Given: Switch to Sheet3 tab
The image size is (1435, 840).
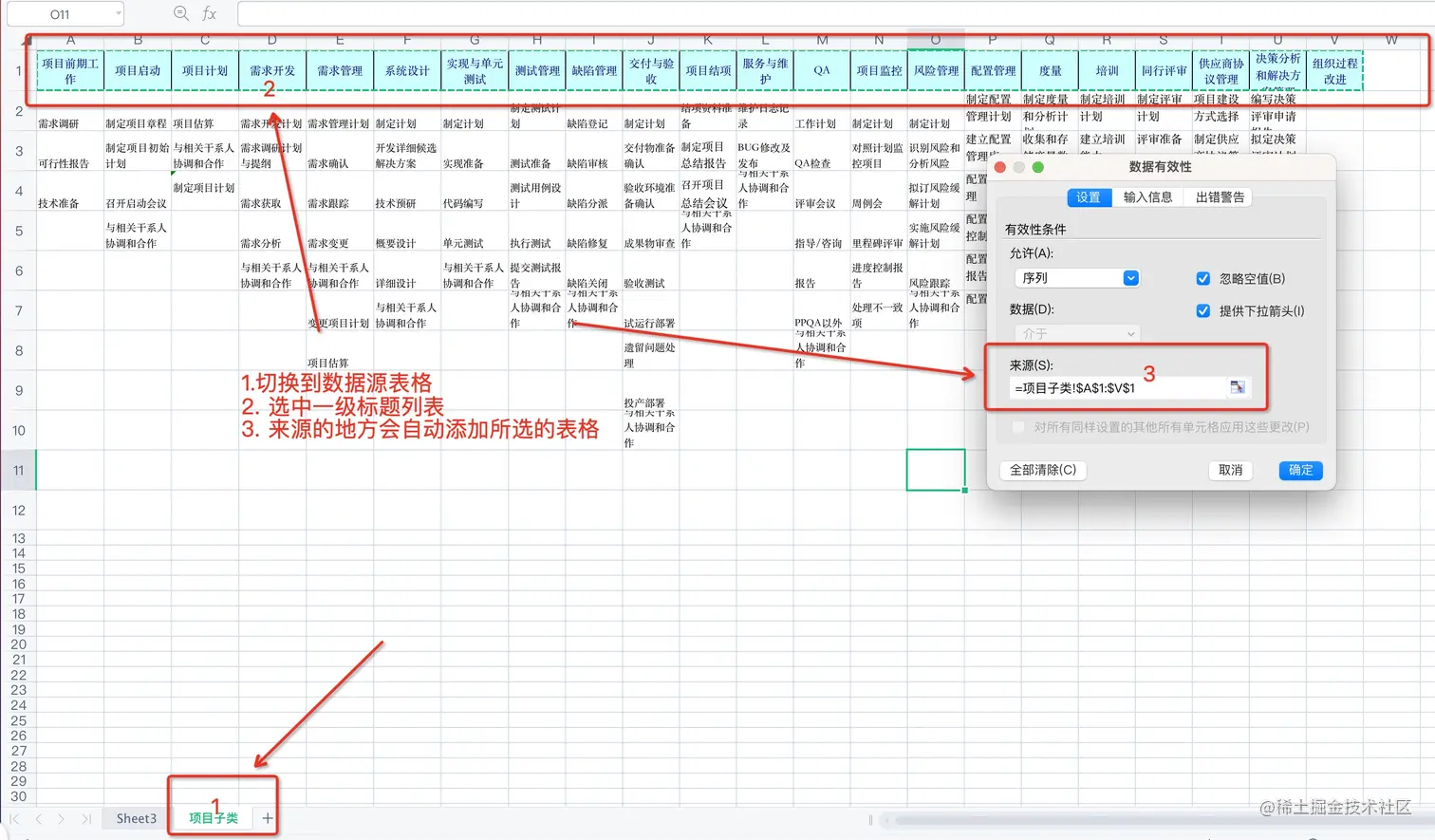Looking at the screenshot, I should tap(136, 818).
